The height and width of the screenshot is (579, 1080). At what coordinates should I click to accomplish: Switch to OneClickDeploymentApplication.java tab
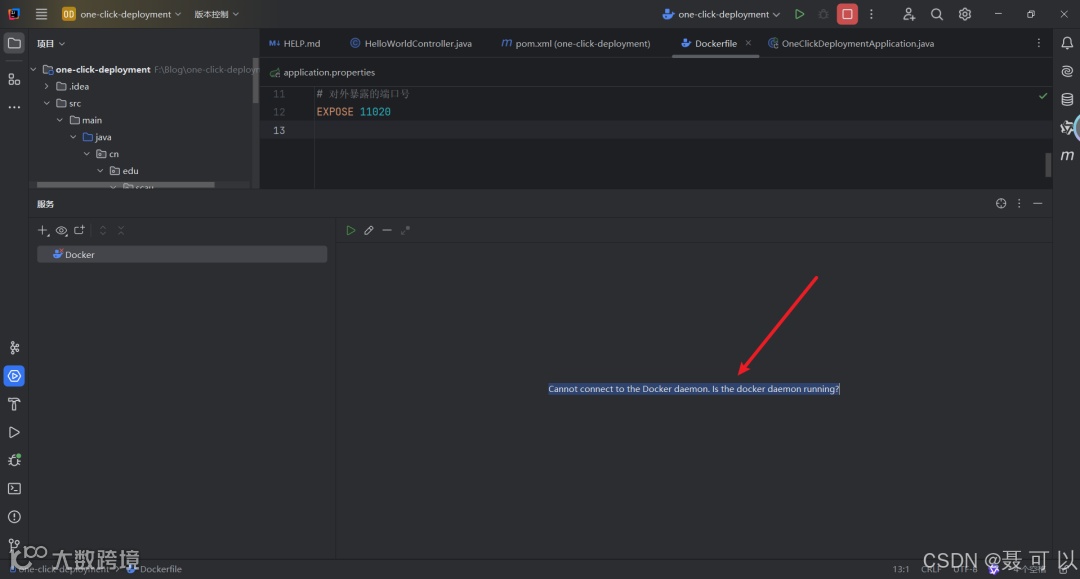851,43
